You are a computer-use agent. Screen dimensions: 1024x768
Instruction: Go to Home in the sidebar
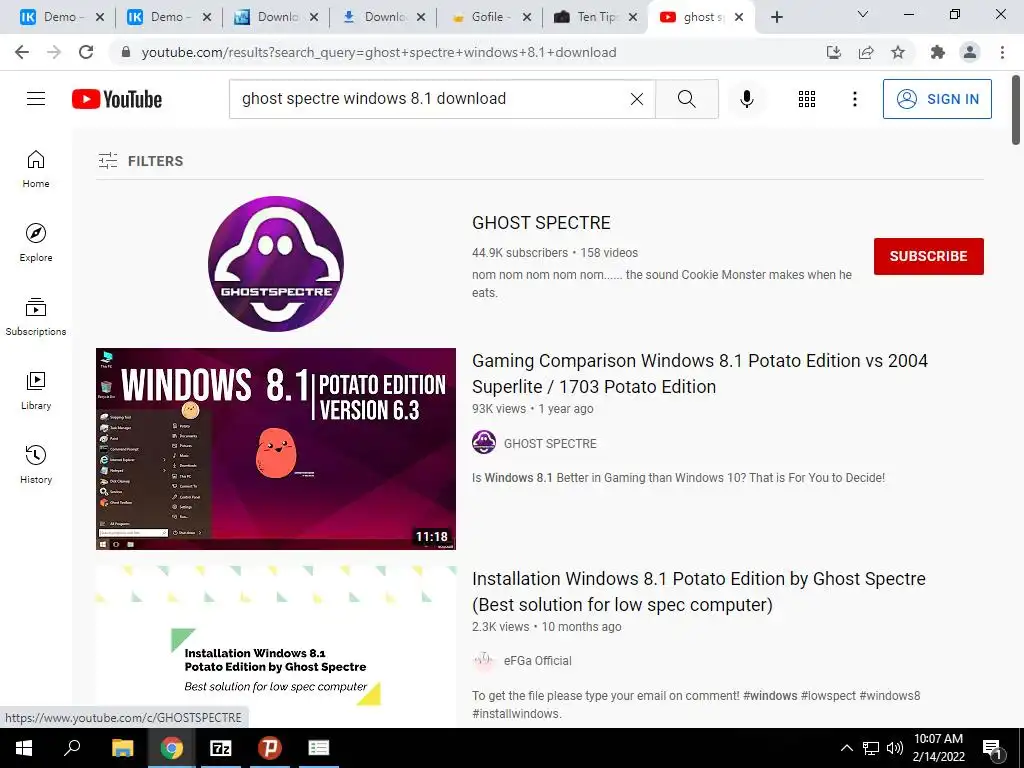tap(36, 168)
